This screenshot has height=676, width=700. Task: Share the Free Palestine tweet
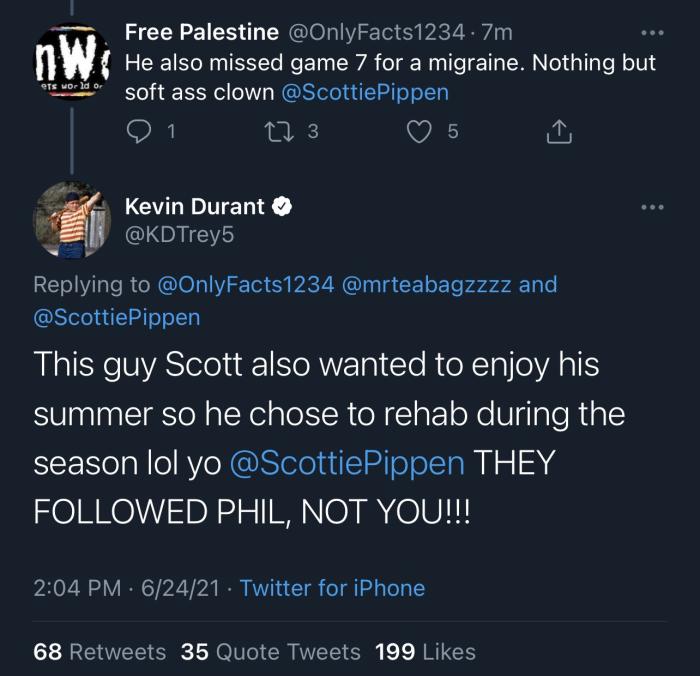click(559, 131)
